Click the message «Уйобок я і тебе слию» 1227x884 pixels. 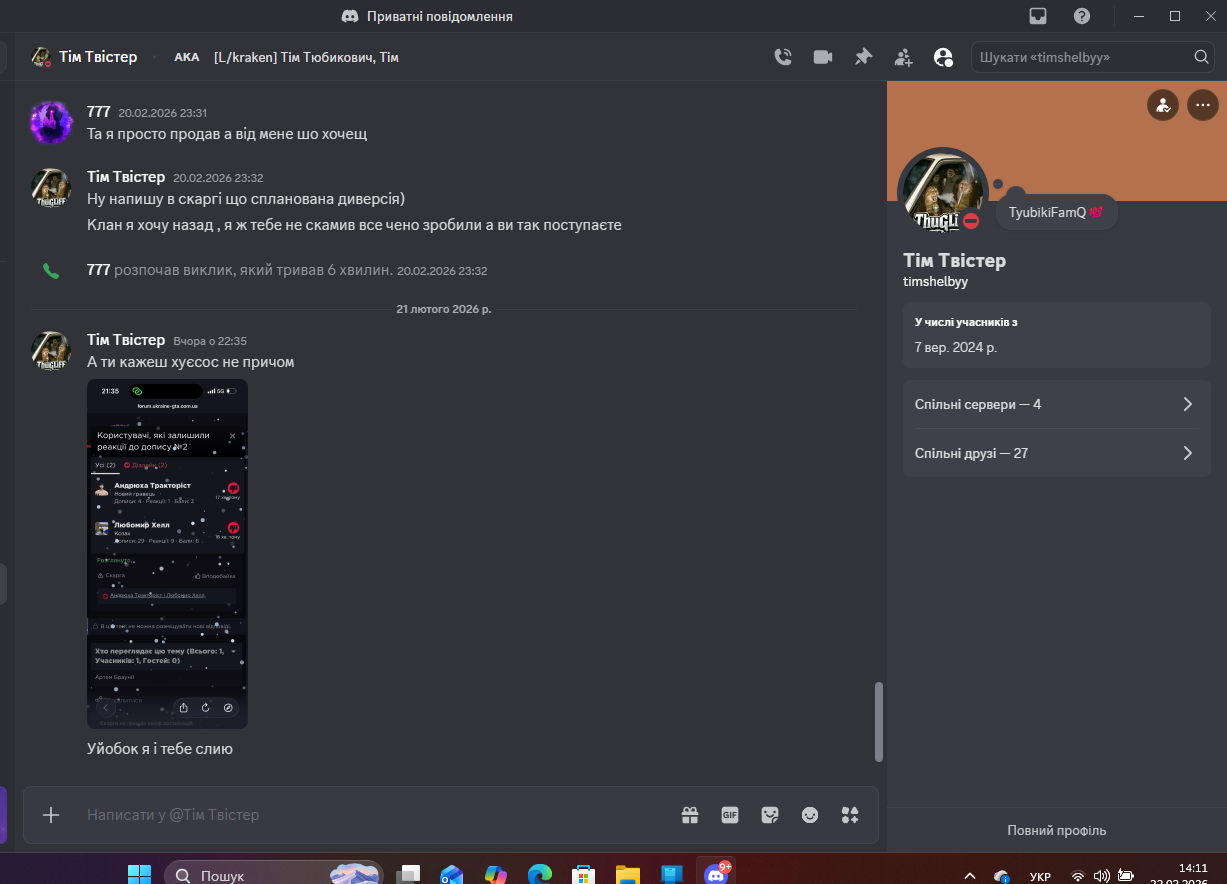click(x=160, y=748)
